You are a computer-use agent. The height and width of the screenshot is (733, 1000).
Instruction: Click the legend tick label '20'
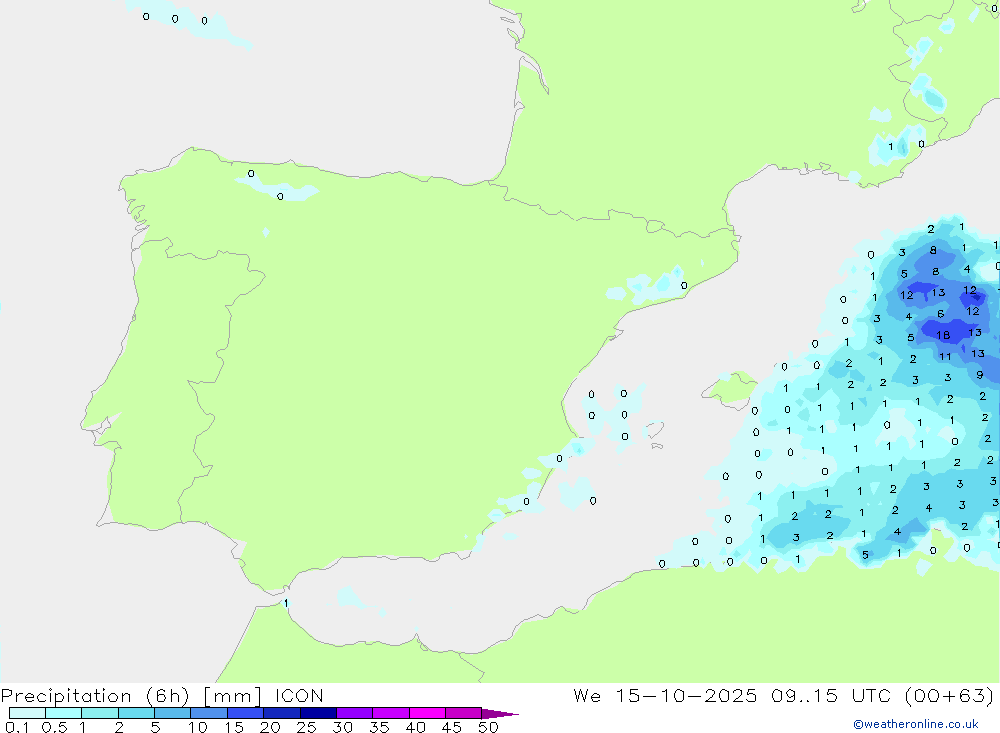point(270,727)
